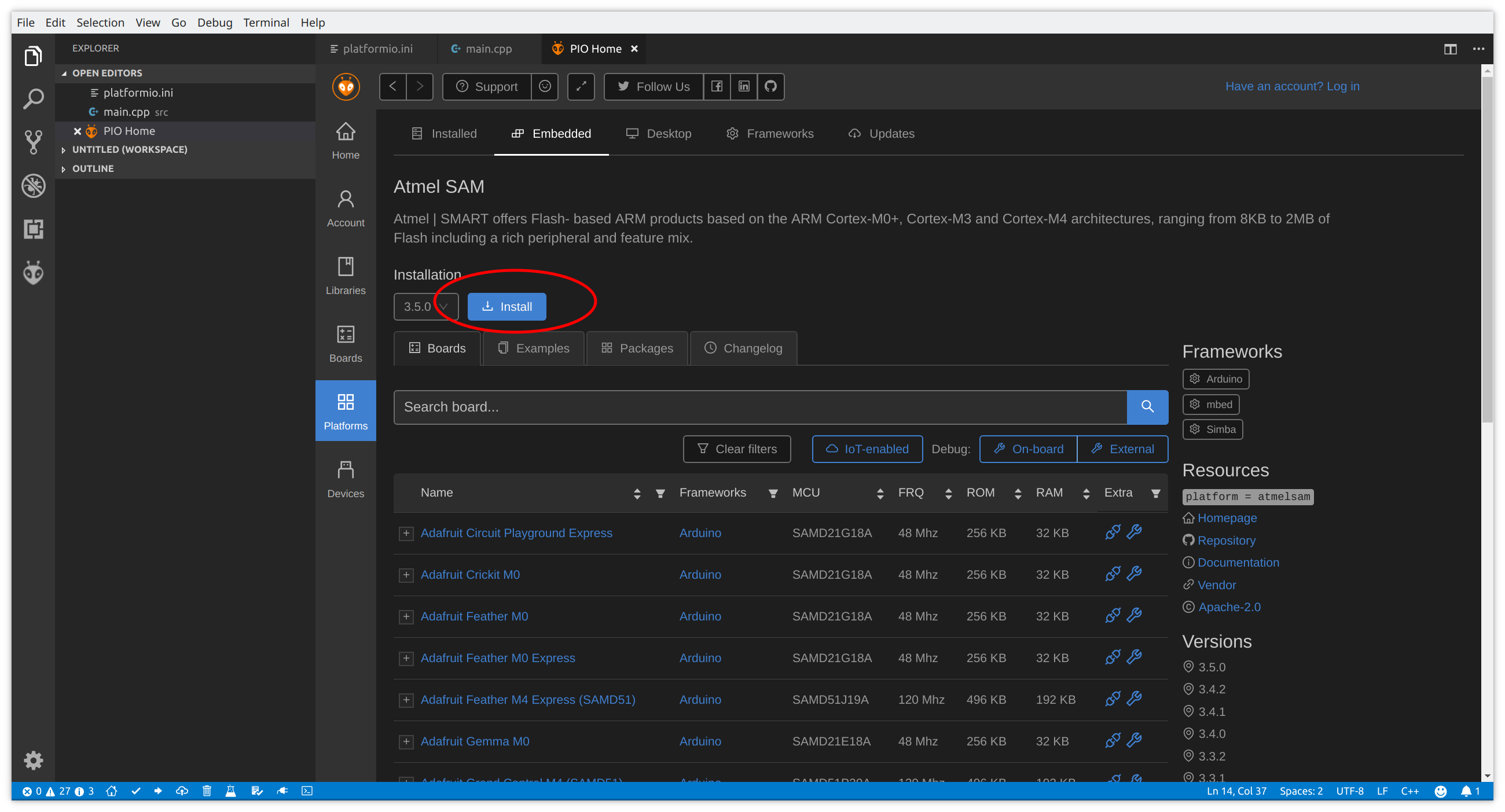
Task: Click the Install button for Atmel SAM
Action: click(507, 306)
